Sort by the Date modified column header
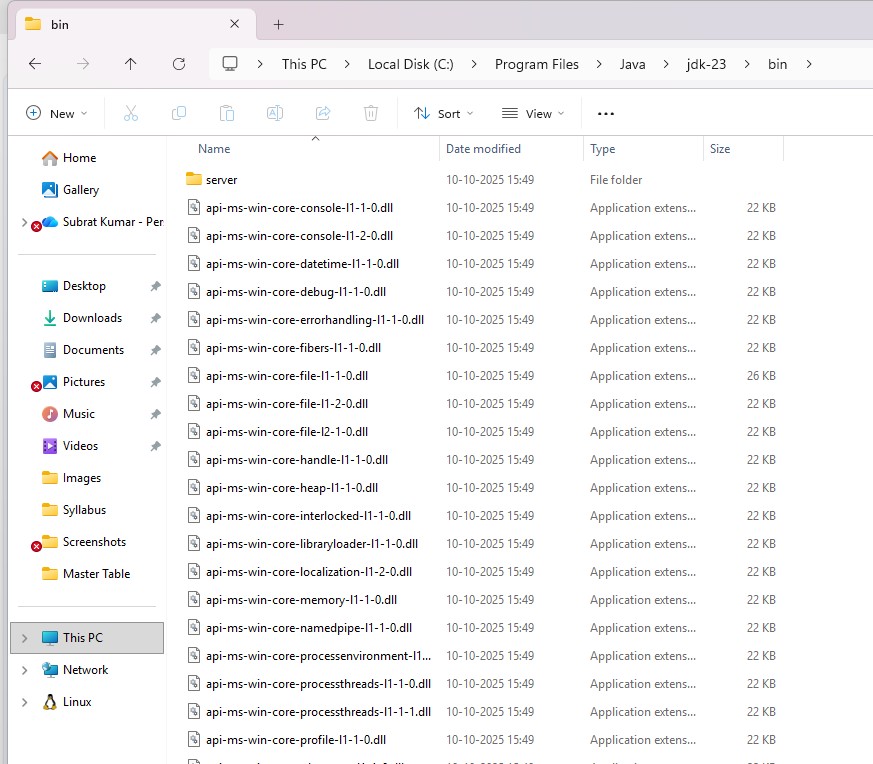Viewport: 873px width, 764px height. pyautogui.click(x=484, y=149)
